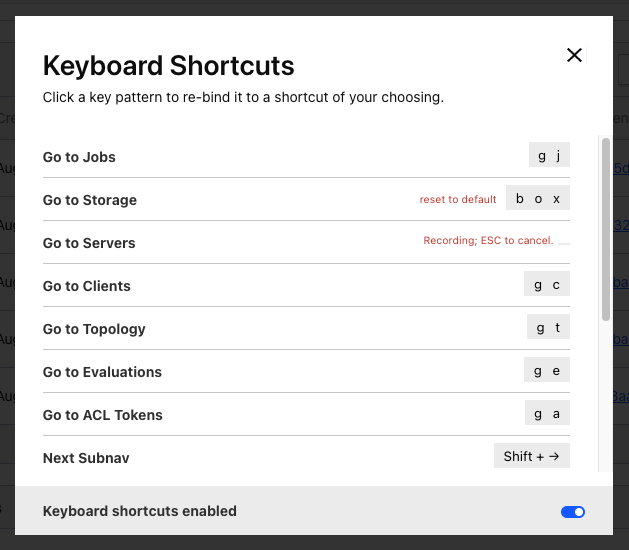Rebind the 'g e' Evaluations shortcut

click(x=547, y=371)
